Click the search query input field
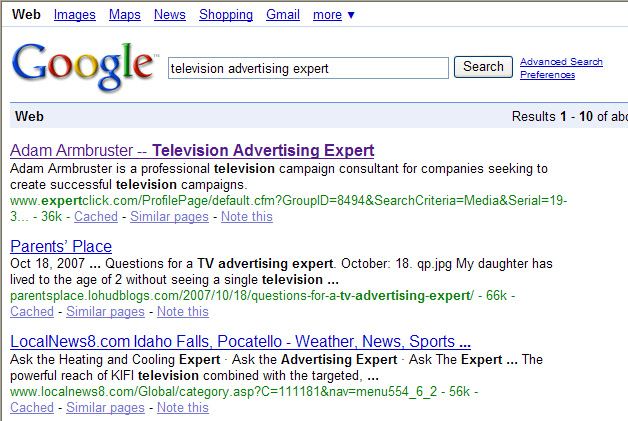The height and width of the screenshot is (421, 628). point(308,68)
